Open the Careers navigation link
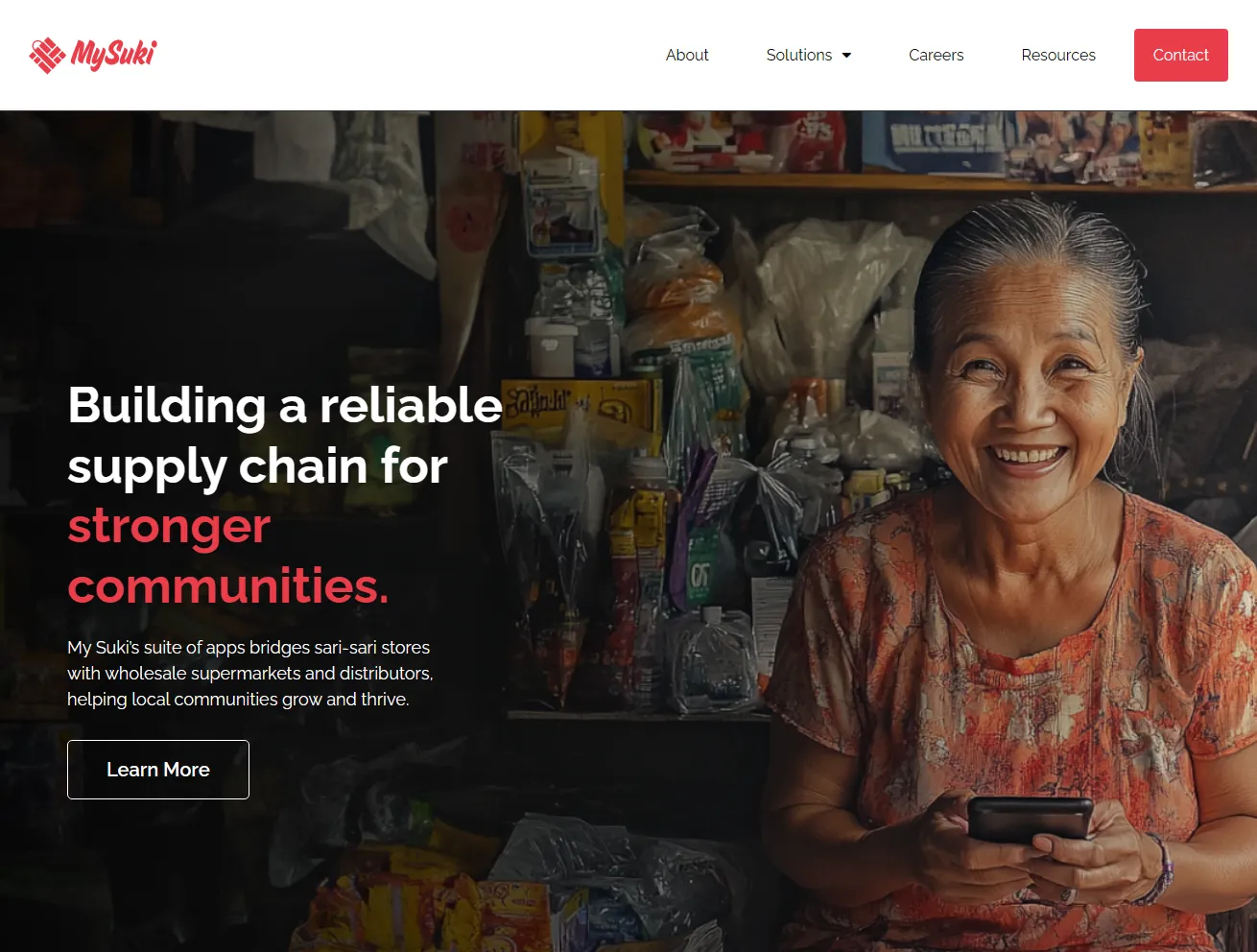Image resolution: width=1257 pixels, height=952 pixels. pos(936,55)
